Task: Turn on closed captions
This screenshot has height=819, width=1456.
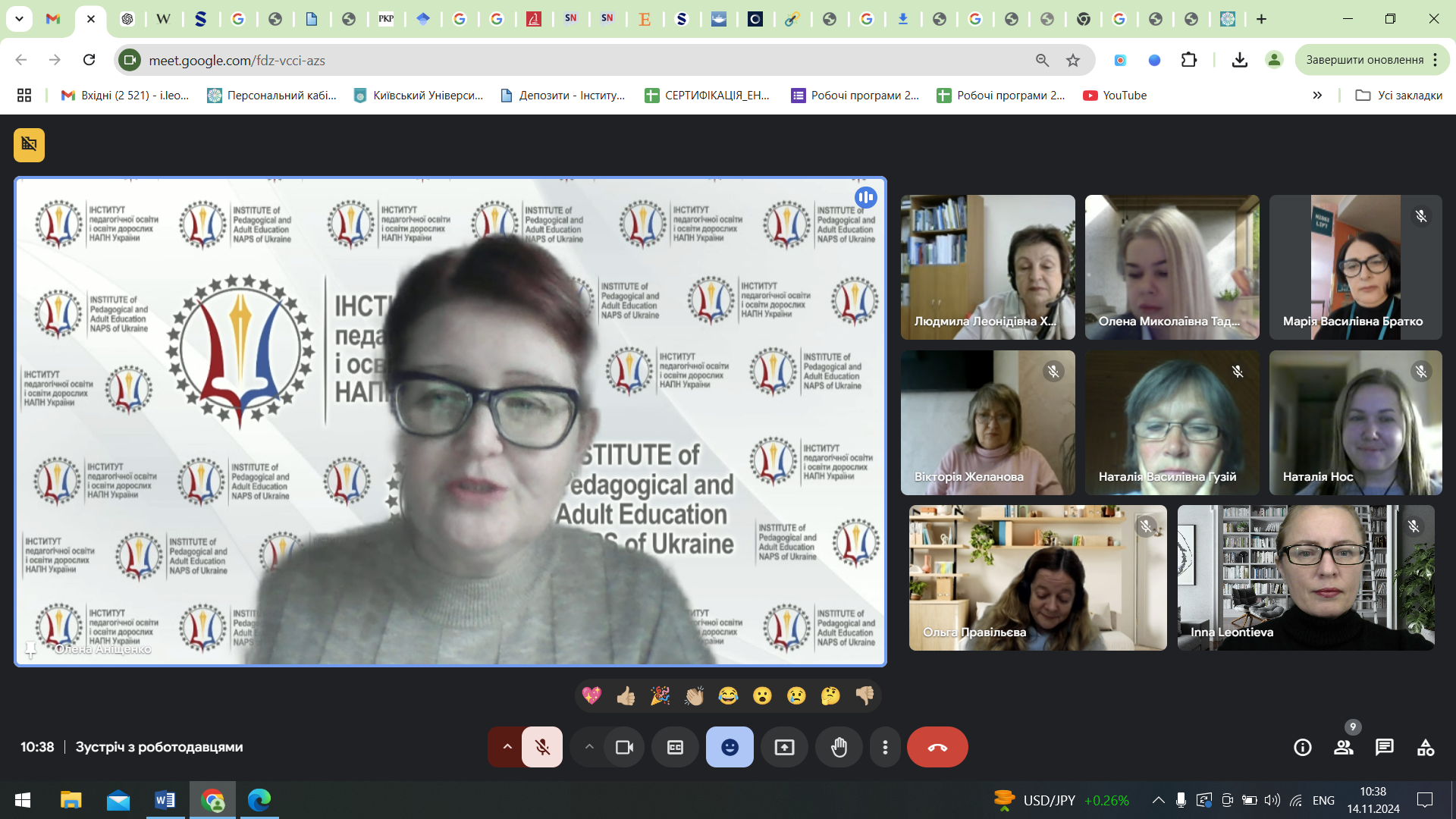Action: [x=675, y=747]
